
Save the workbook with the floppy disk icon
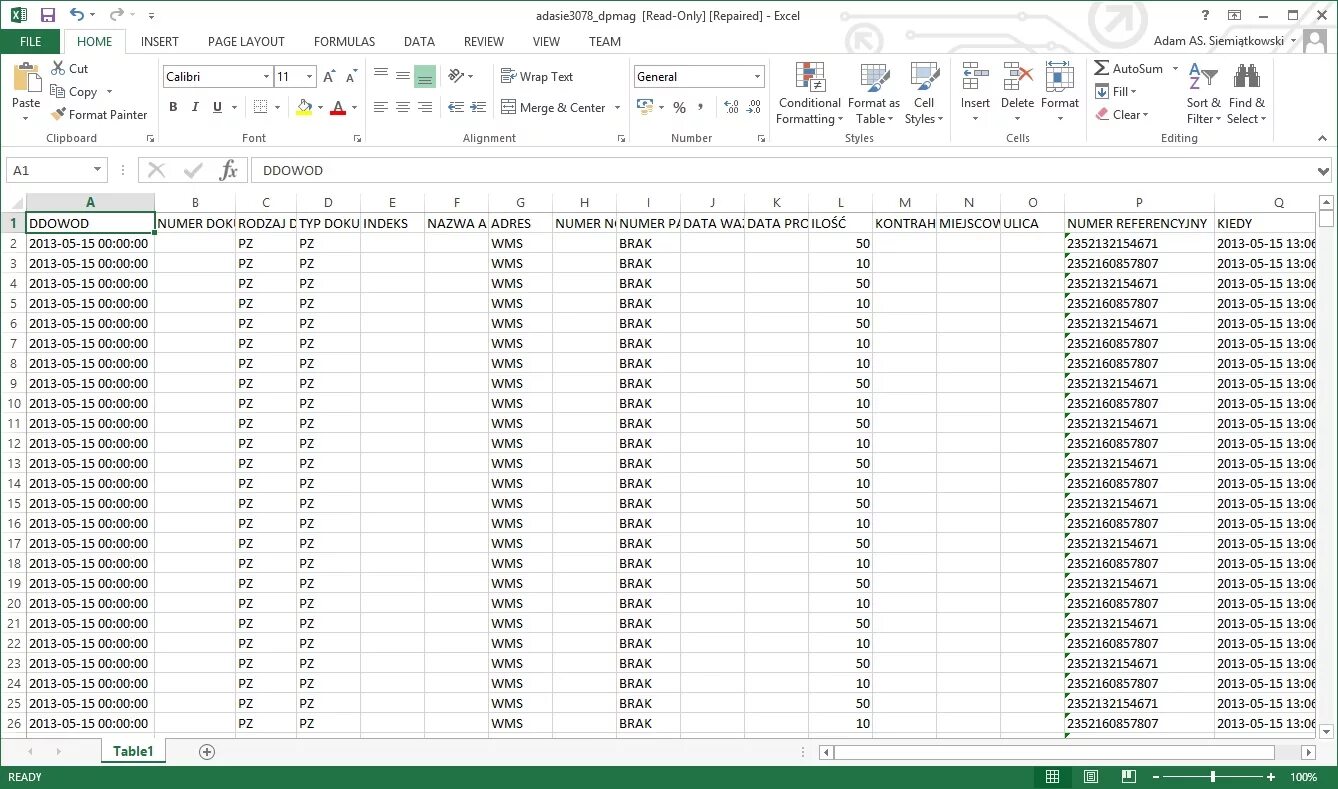tap(47, 15)
